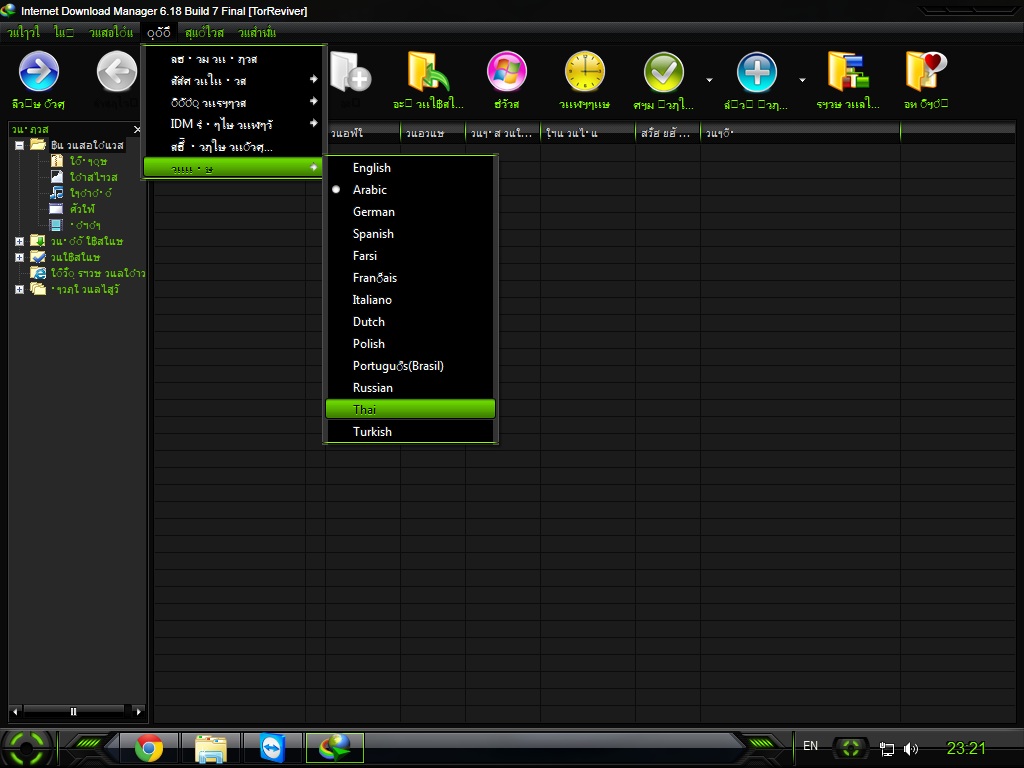Select Arabic language radio option
Viewport: 1024px width, 768px height.
point(410,190)
